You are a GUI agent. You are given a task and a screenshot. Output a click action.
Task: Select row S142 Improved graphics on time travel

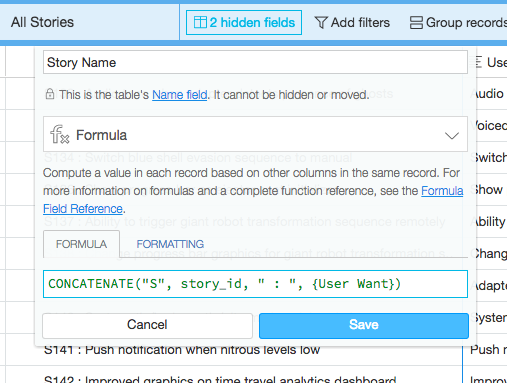(220, 379)
